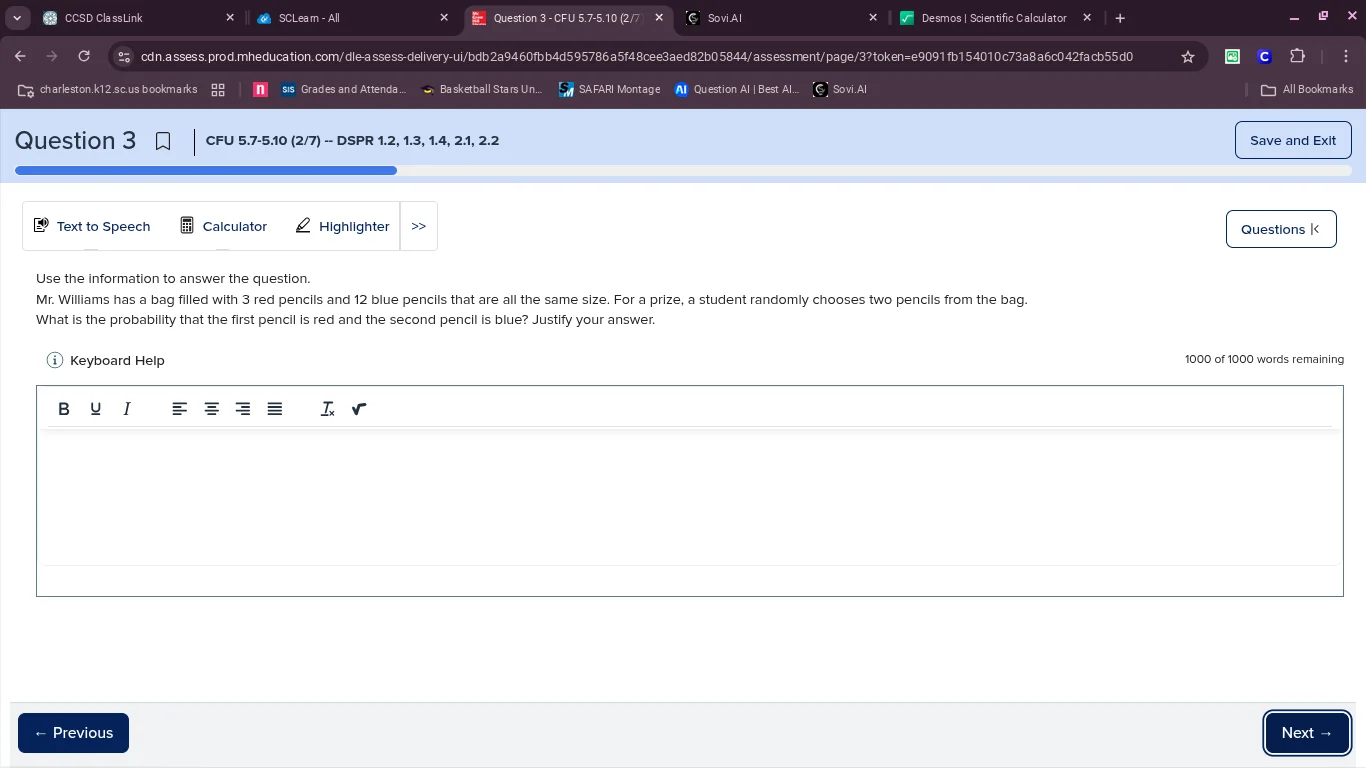The width and height of the screenshot is (1366, 768).
Task: Click inside the answer text area
Action: (x=689, y=497)
